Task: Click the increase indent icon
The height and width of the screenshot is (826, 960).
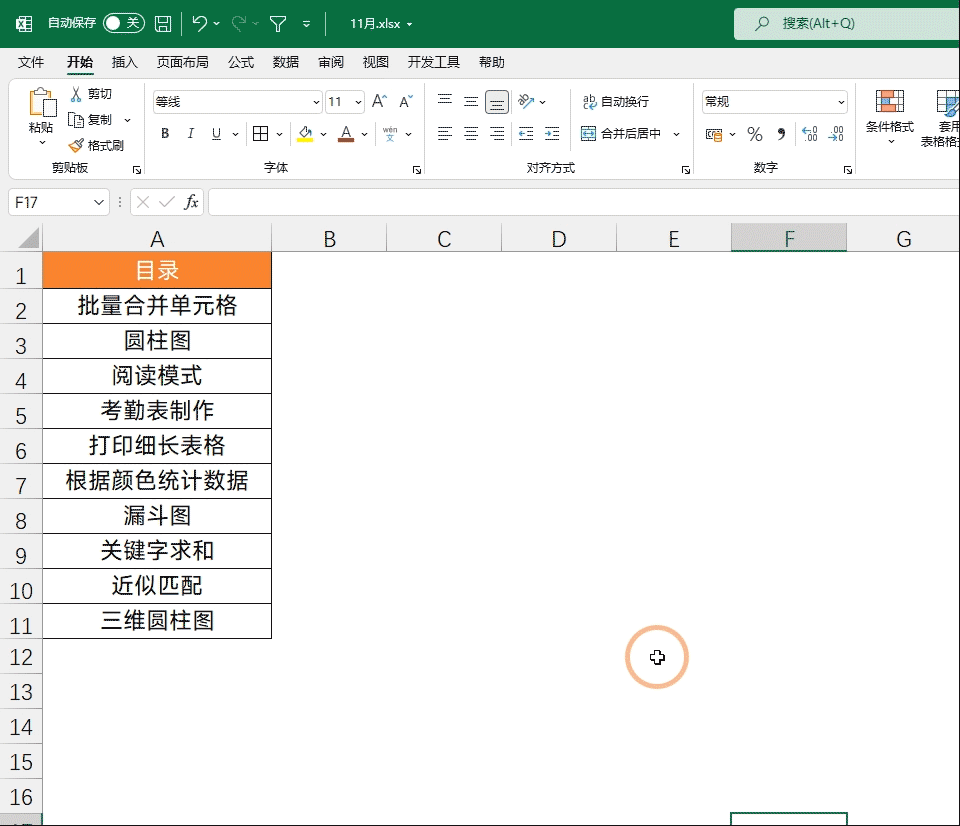Action: (x=552, y=134)
